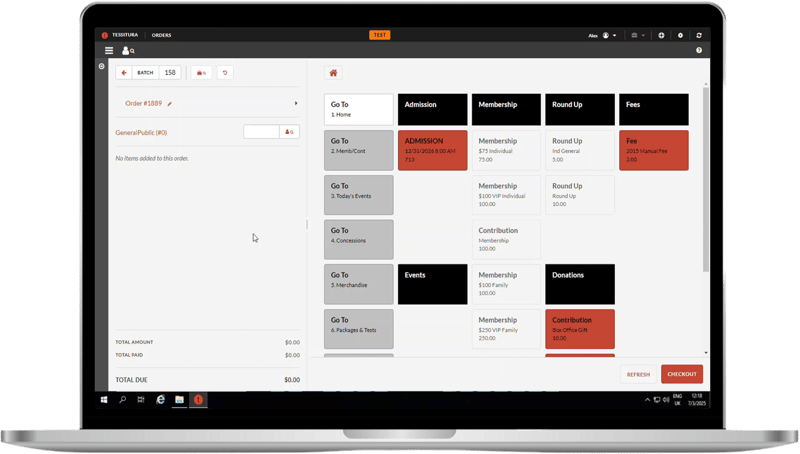The height and width of the screenshot is (454, 800).
Task: Select Go To 5. Merchandise tile
Action: point(359,284)
